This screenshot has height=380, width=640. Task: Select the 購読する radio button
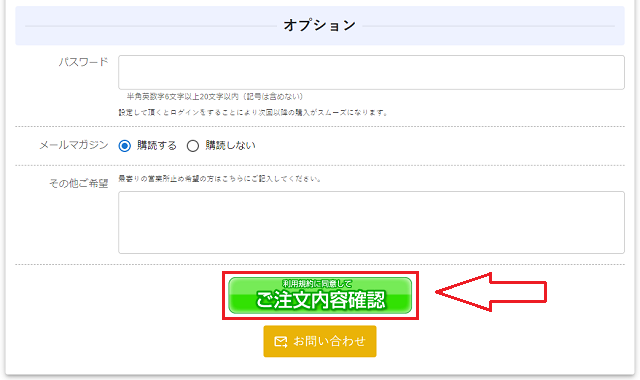pyautogui.click(x=124, y=146)
